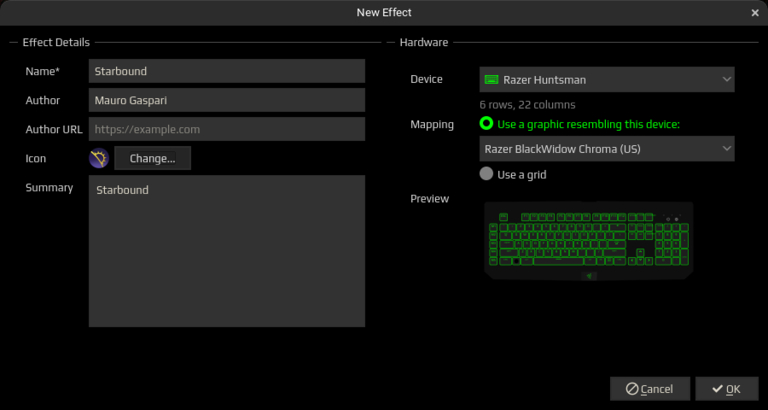768x410 pixels.
Task: Click inside the Summary text area
Action: pos(227,251)
